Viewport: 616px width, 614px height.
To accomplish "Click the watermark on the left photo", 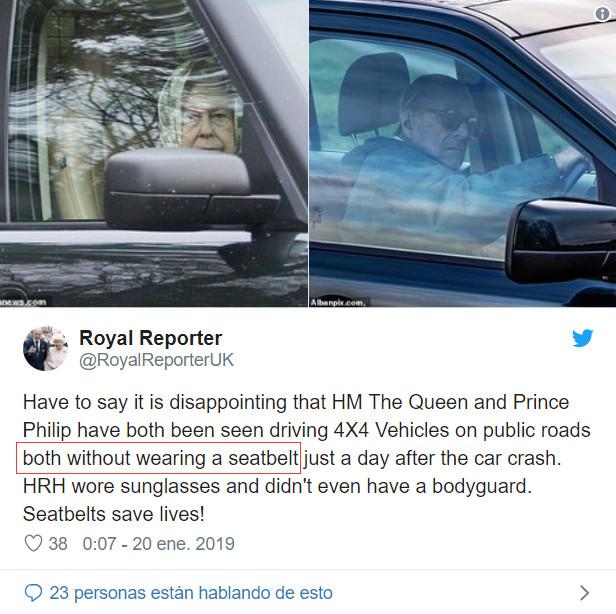I will coord(24,302).
